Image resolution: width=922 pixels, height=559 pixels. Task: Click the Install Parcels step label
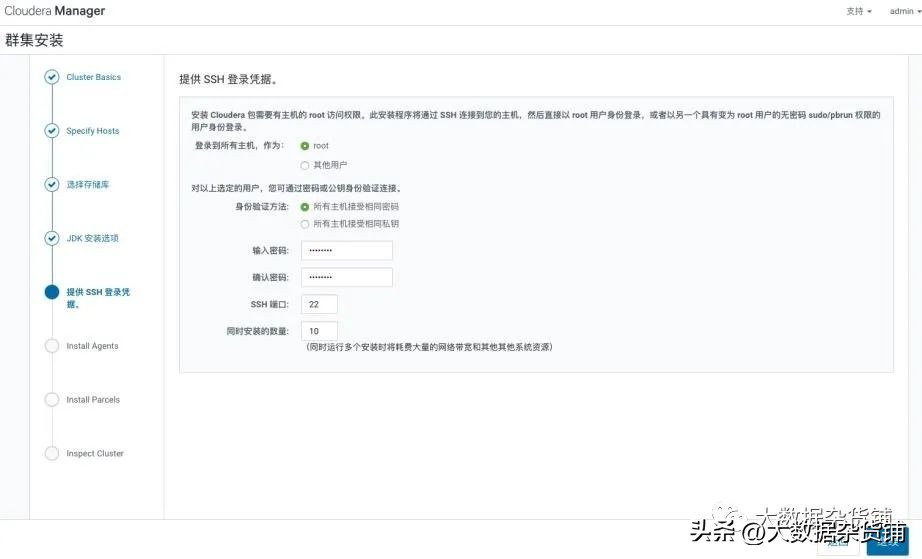coord(93,400)
